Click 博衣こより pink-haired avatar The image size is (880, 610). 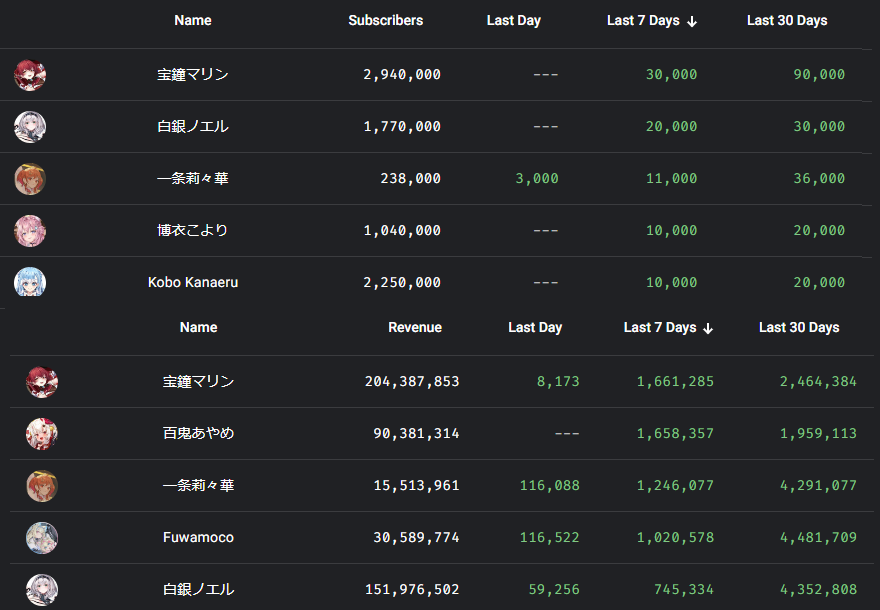coord(30,231)
